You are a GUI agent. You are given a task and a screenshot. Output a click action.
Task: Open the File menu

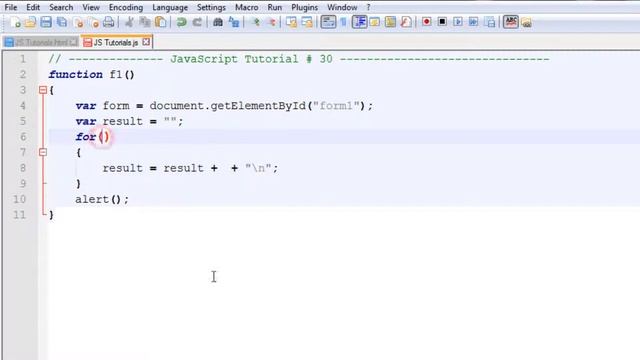[x=11, y=7]
